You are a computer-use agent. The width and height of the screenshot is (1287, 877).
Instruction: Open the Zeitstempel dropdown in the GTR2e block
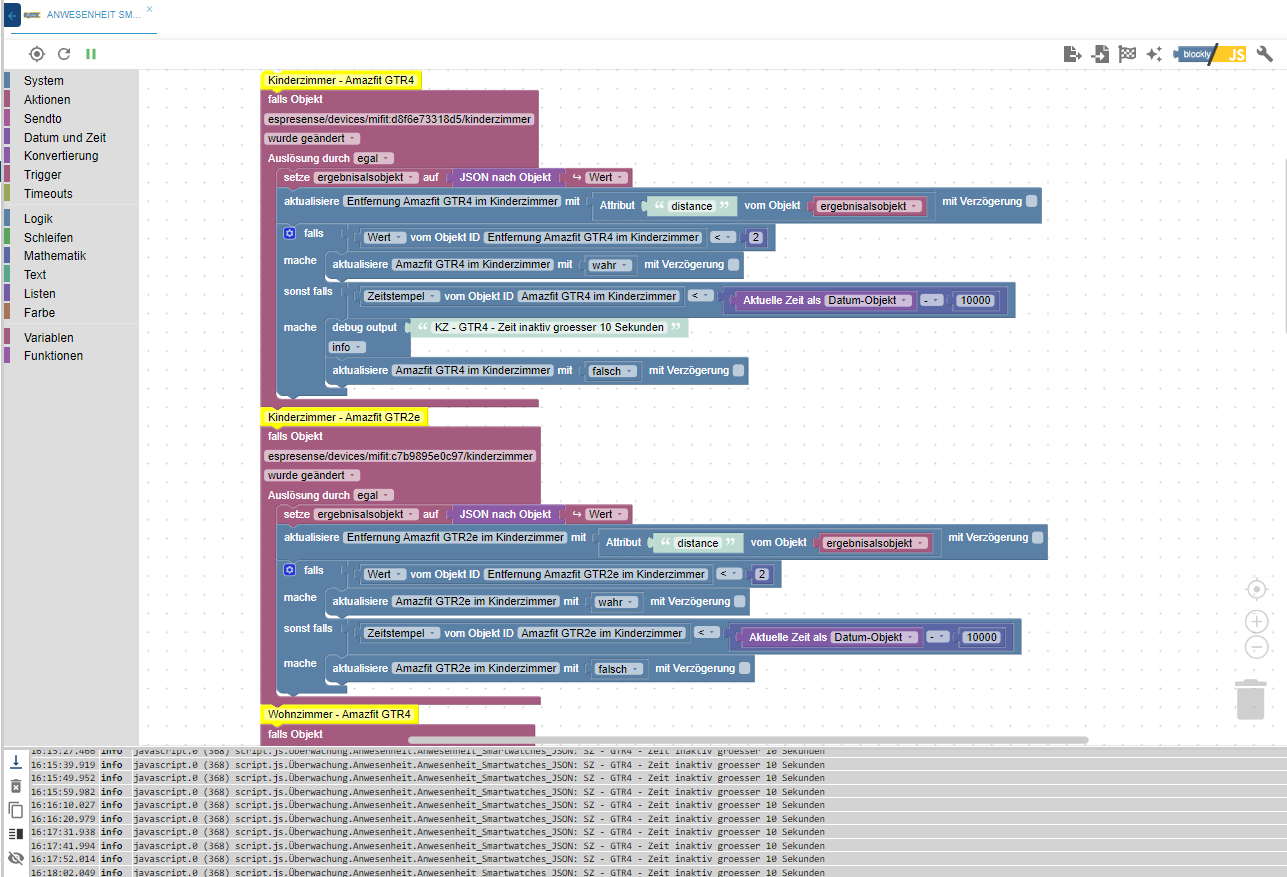pos(403,633)
